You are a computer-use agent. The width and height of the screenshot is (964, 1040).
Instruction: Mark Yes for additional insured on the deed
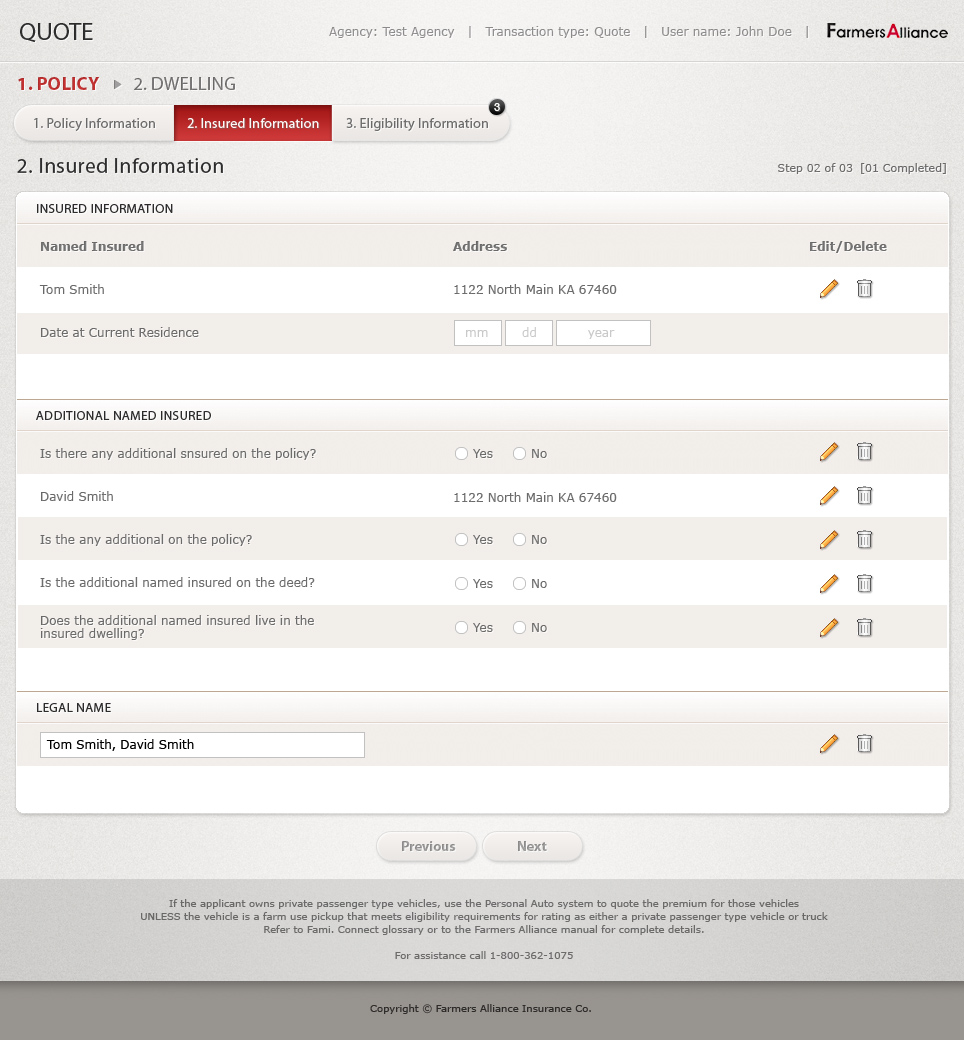461,584
